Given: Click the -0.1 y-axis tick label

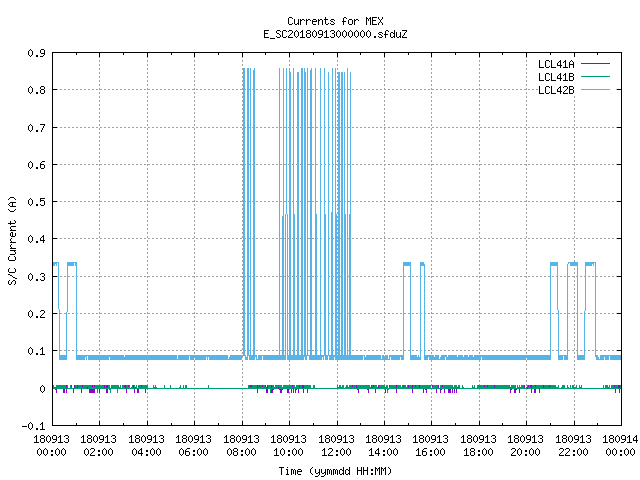Looking at the screenshot, I should tap(33, 426).
